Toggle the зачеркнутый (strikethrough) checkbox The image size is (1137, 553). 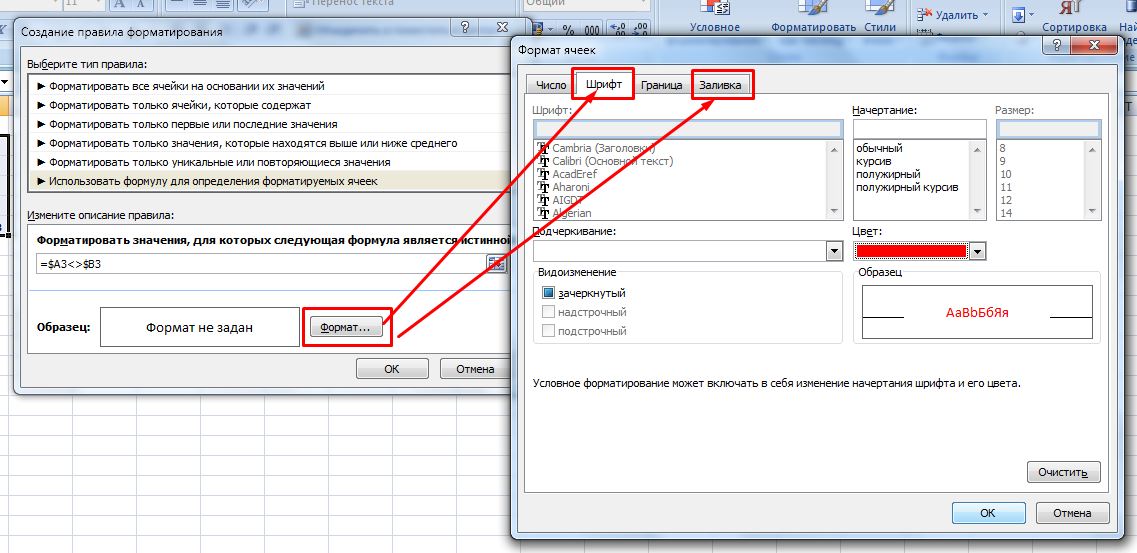click(x=548, y=293)
